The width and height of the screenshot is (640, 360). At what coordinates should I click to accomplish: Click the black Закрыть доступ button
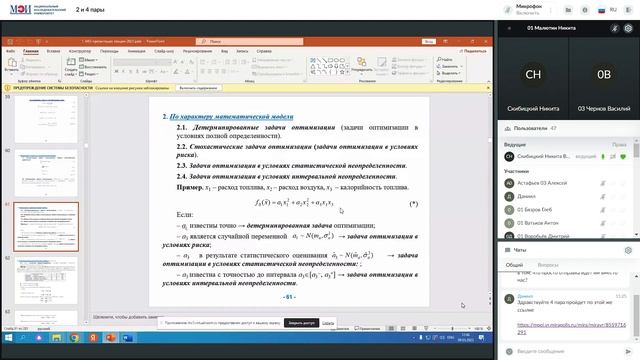302,323
